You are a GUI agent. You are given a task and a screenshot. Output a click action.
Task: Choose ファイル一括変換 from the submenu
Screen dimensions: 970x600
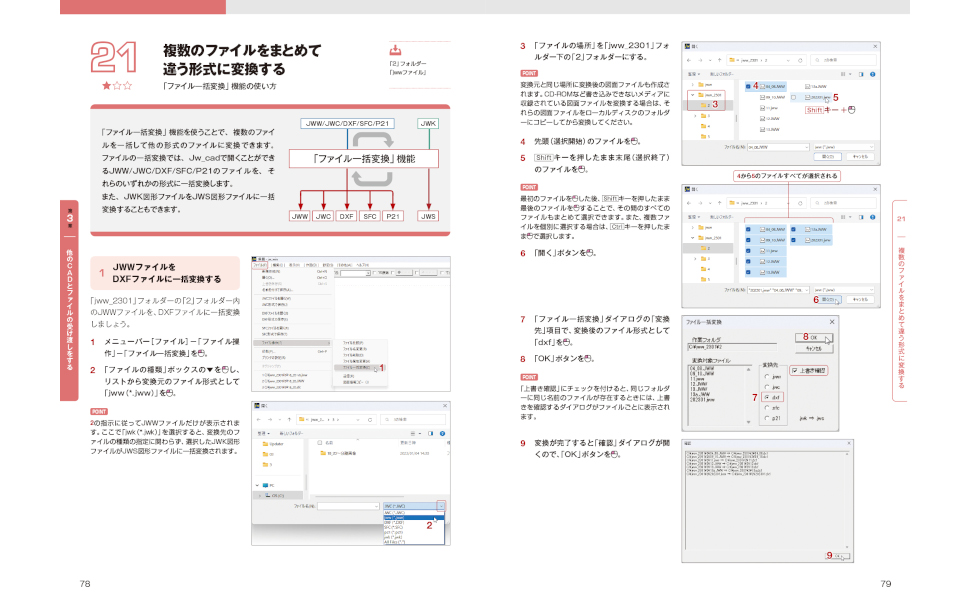point(358,367)
